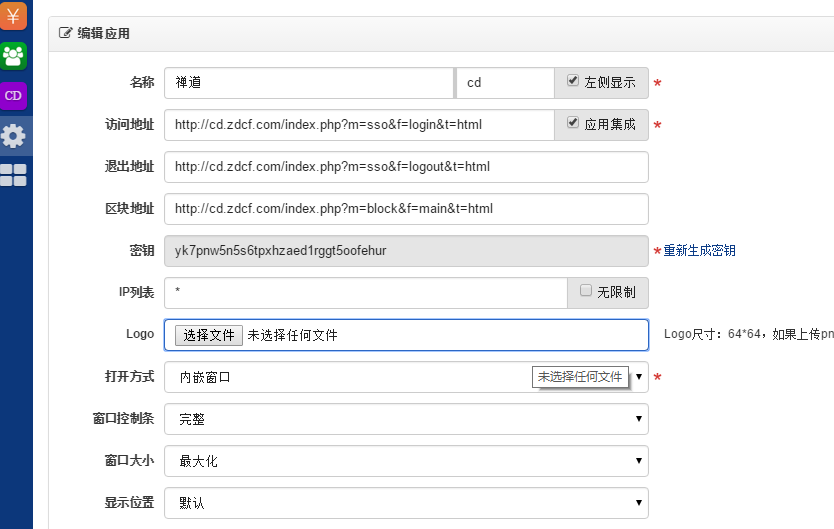Open the 窗口大小 dropdown showing 最大化

coord(405,460)
